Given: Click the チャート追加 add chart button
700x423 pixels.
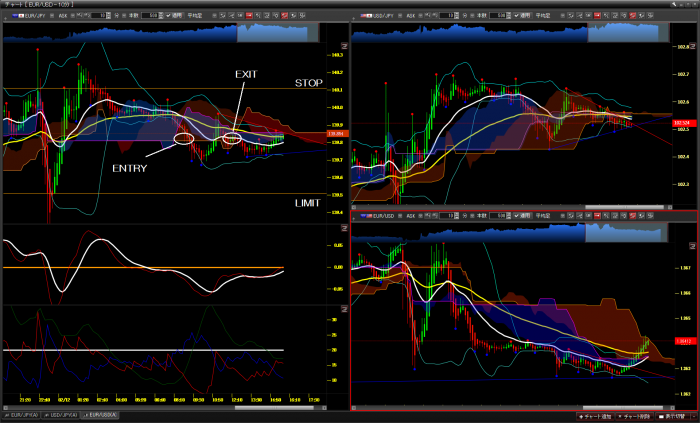Looking at the screenshot, I should click(595, 416).
